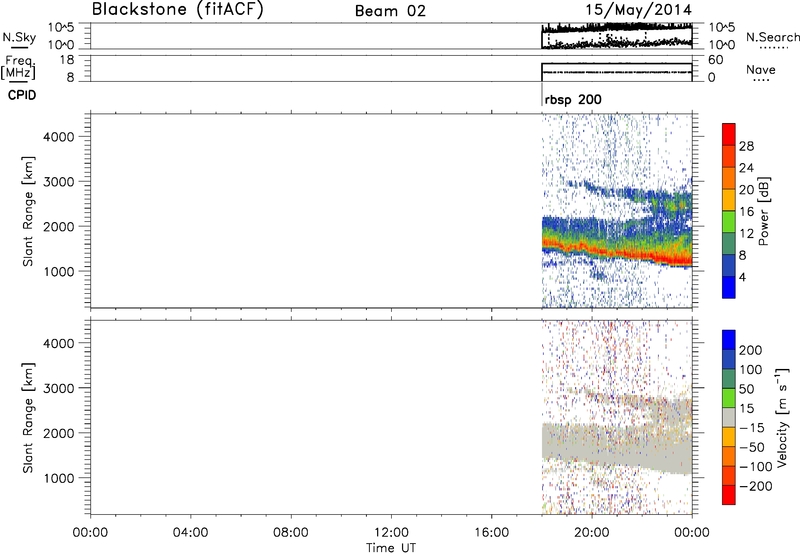Screen dimensions: 800x554
Task: Click the 18 tick on the frequency axis
Action: [68, 60]
